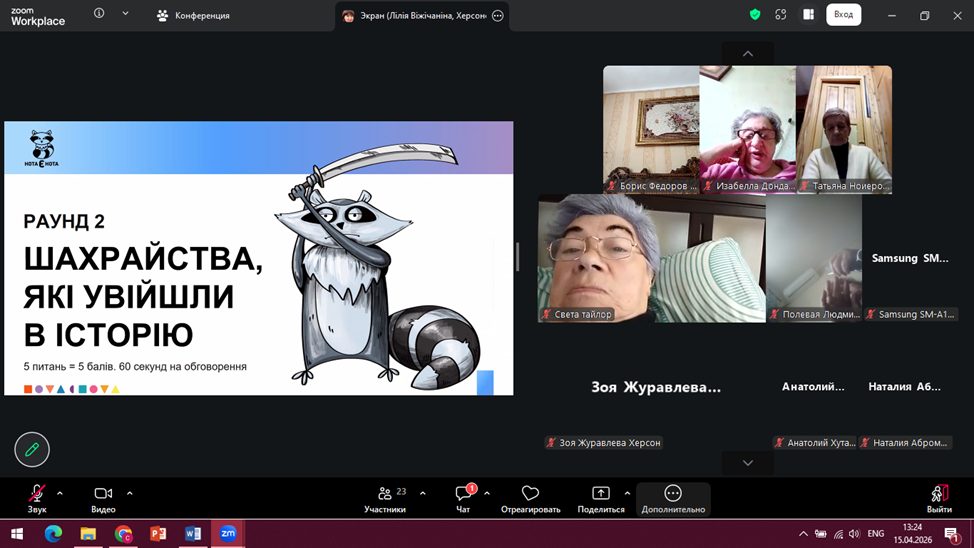The image size is (974, 548).
Task: Unmute the microphone with the Звук button
Action: (37, 494)
